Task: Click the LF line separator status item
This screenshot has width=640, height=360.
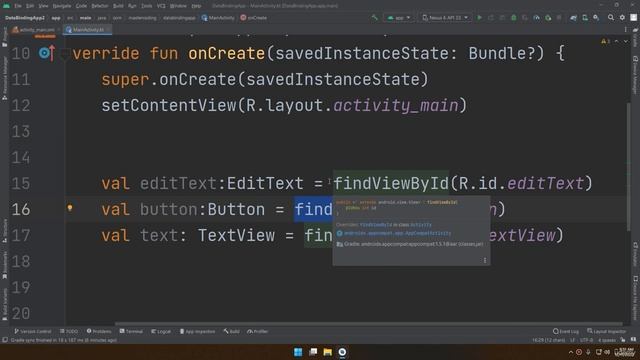Action: click(572, 340)
